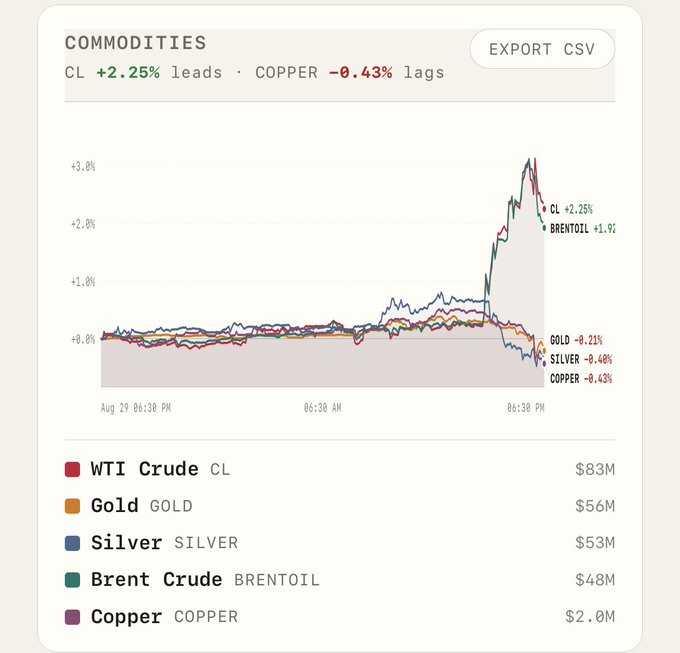Viewport: 680px width, 653px height.
Task: Click the $83M volume value
Action: [595, 469]
